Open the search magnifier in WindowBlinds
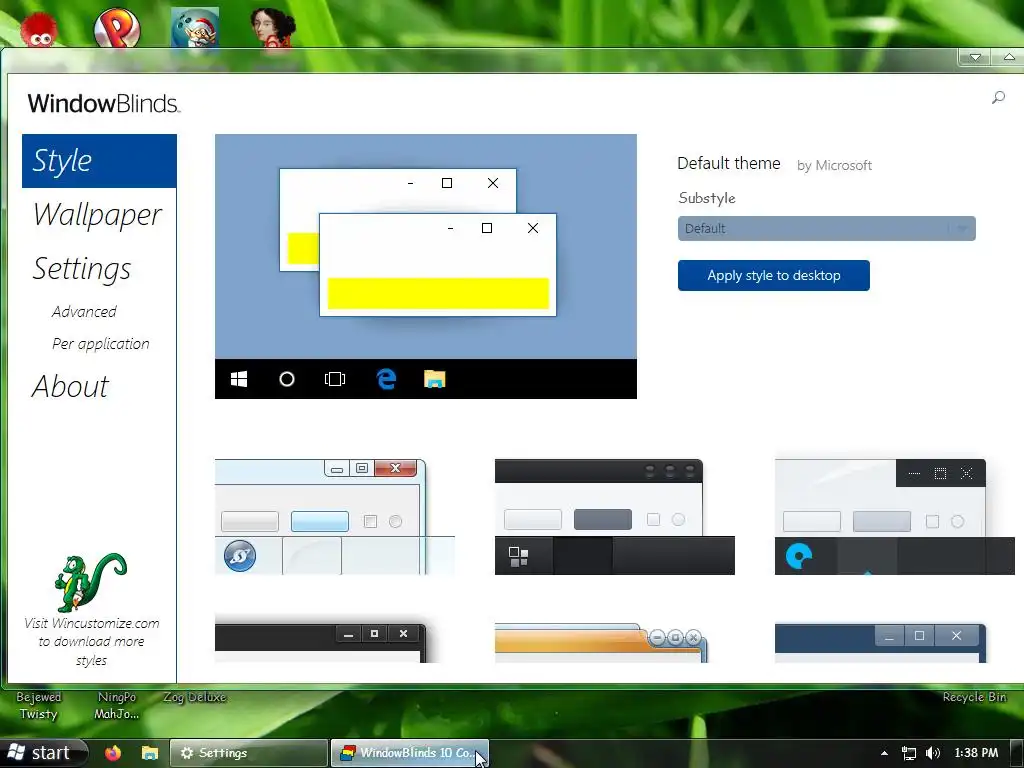 pyautogui.click(x=998, y=98)
